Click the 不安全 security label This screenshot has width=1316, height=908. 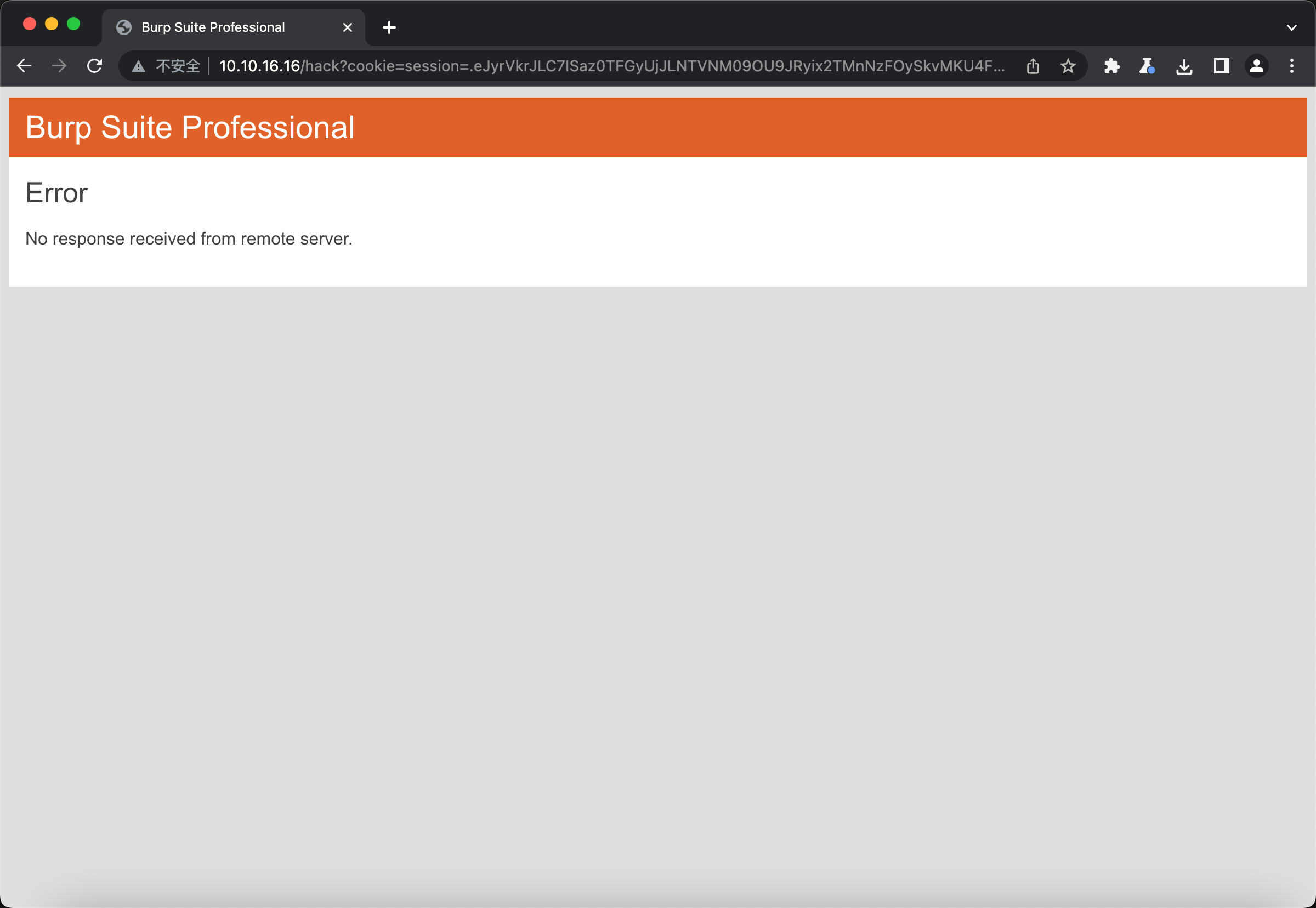click(178, 66)
